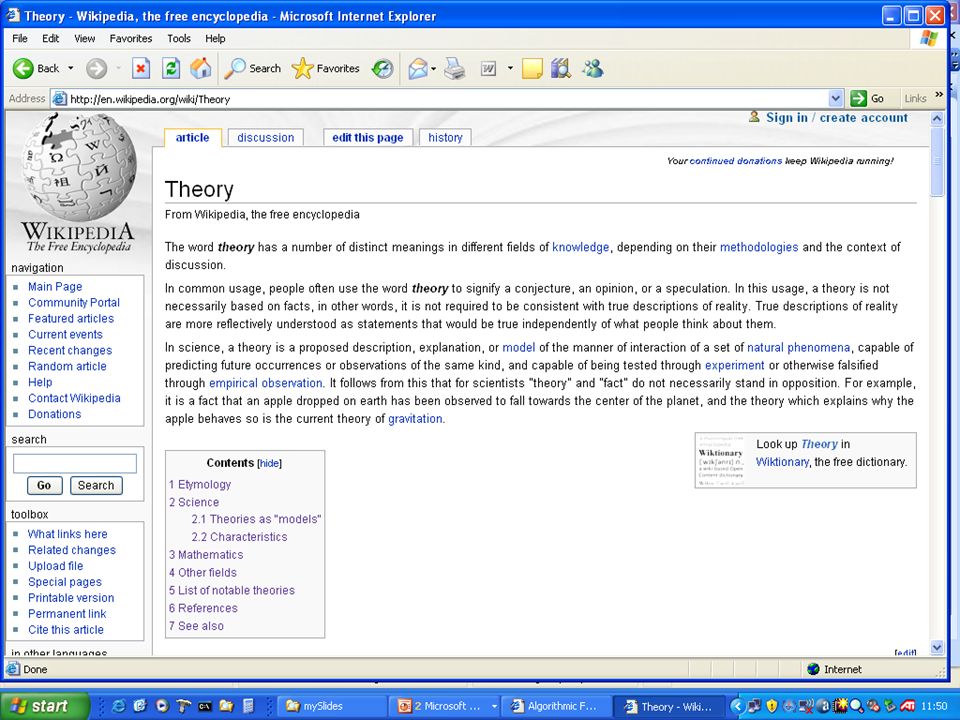Viewport: 960px width, 720px height.
Task: Switch to the discussion tab
Action: tap(266, 138)
